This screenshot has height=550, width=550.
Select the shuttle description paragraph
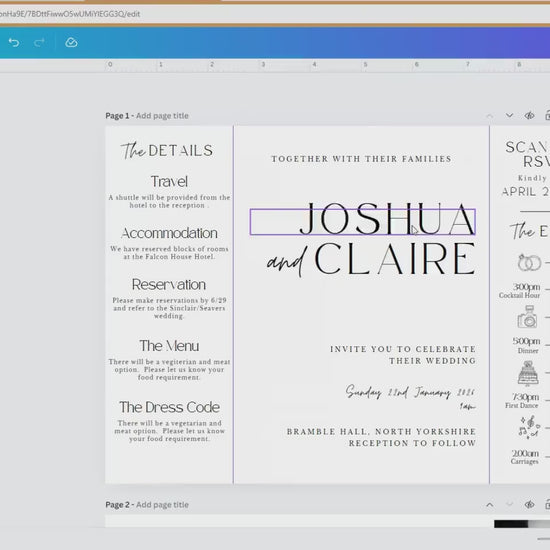(x=169, y=201)
